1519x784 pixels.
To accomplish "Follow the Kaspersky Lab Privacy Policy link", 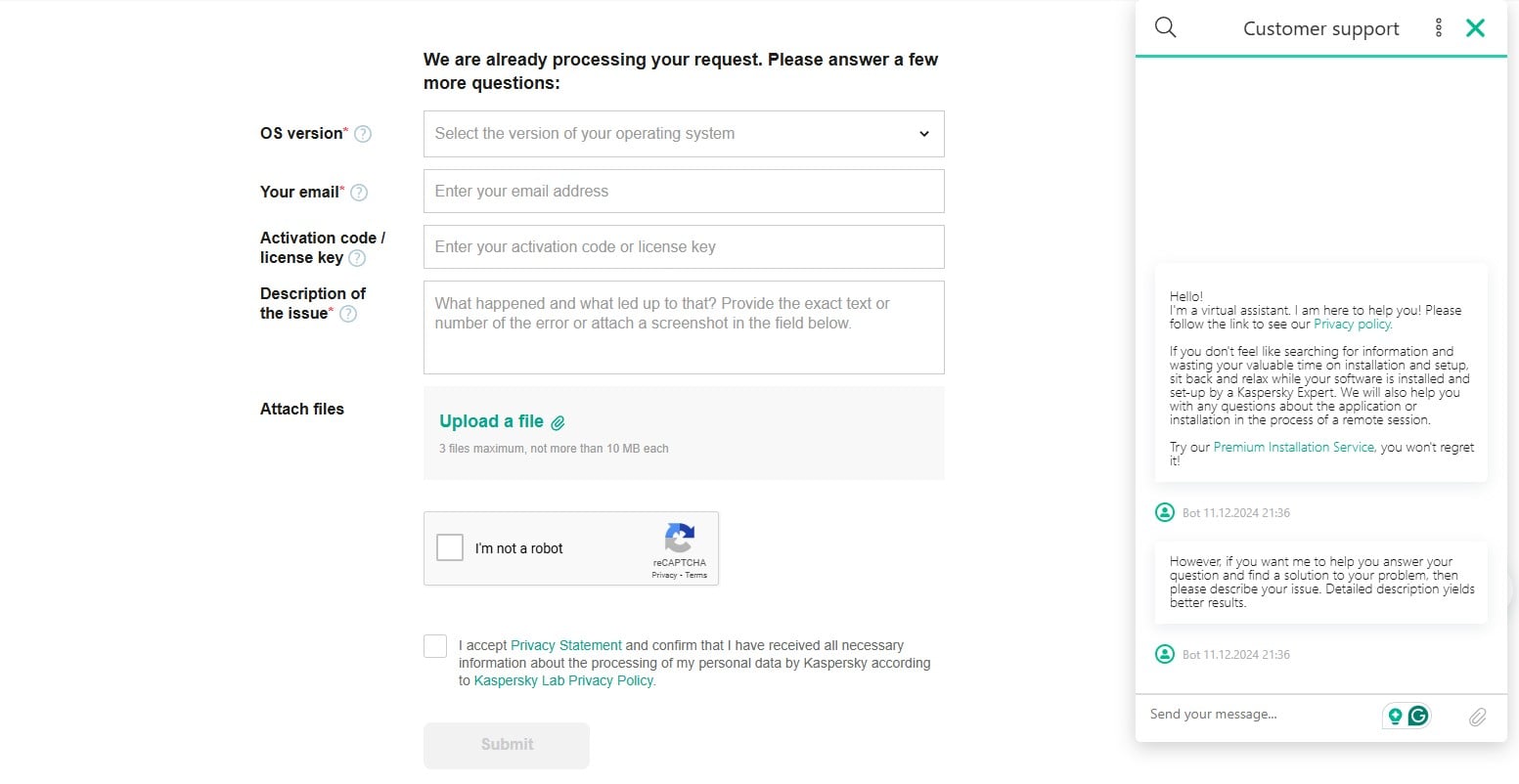I will click(562, 680).
